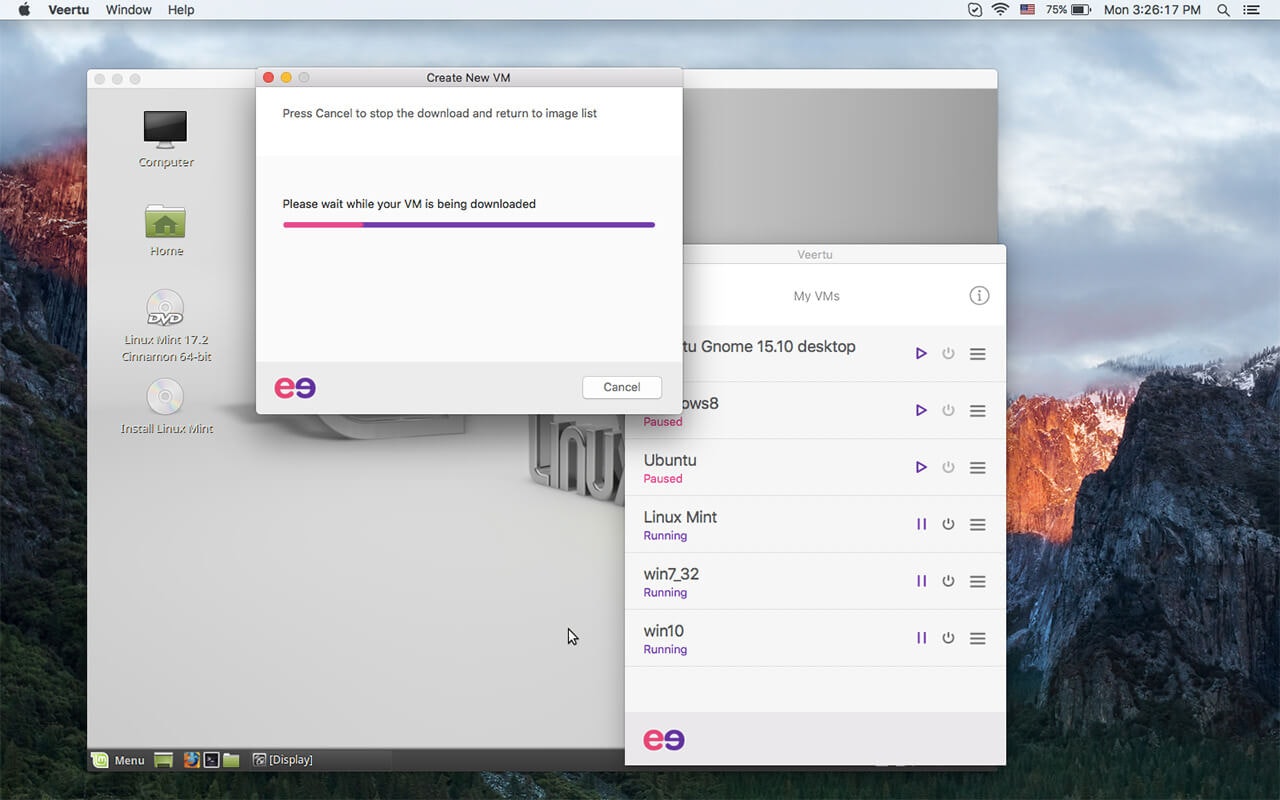This screenshot has width=1280, height=800.
Task: Open the win10 VM options menu
Action: click(x=978, y=638)
